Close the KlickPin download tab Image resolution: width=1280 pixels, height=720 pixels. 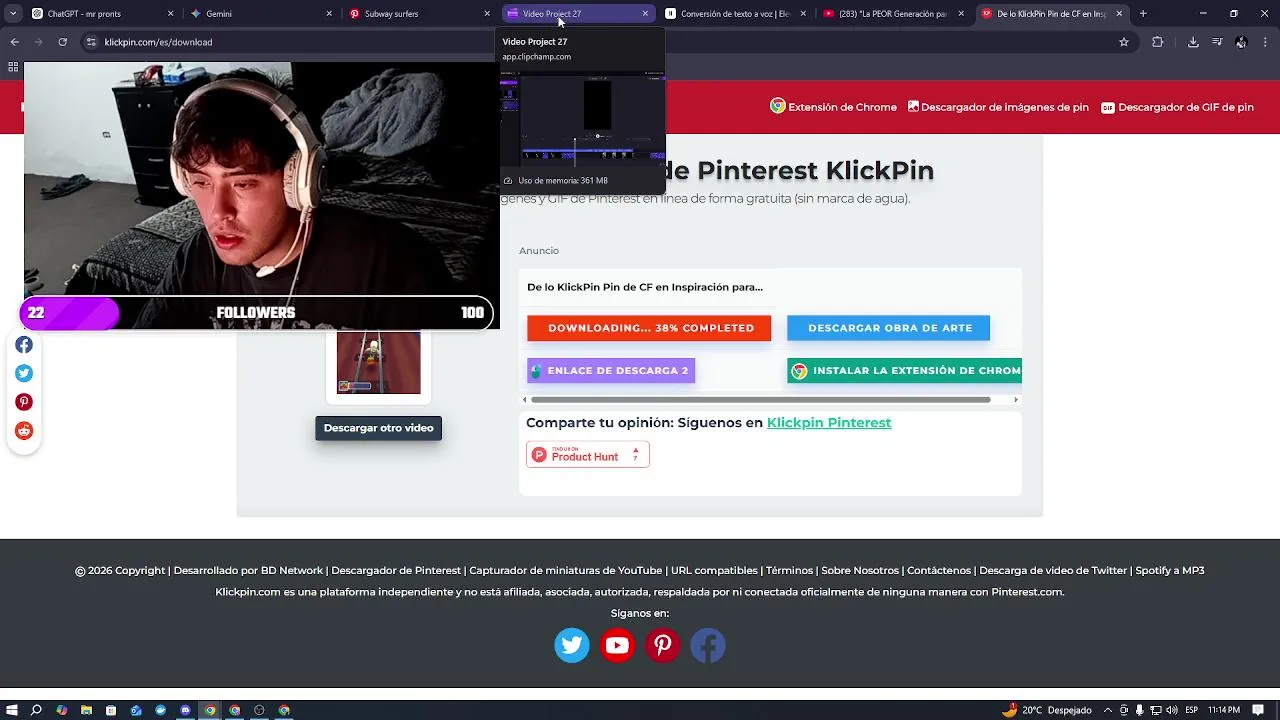tap(1119, 14)
